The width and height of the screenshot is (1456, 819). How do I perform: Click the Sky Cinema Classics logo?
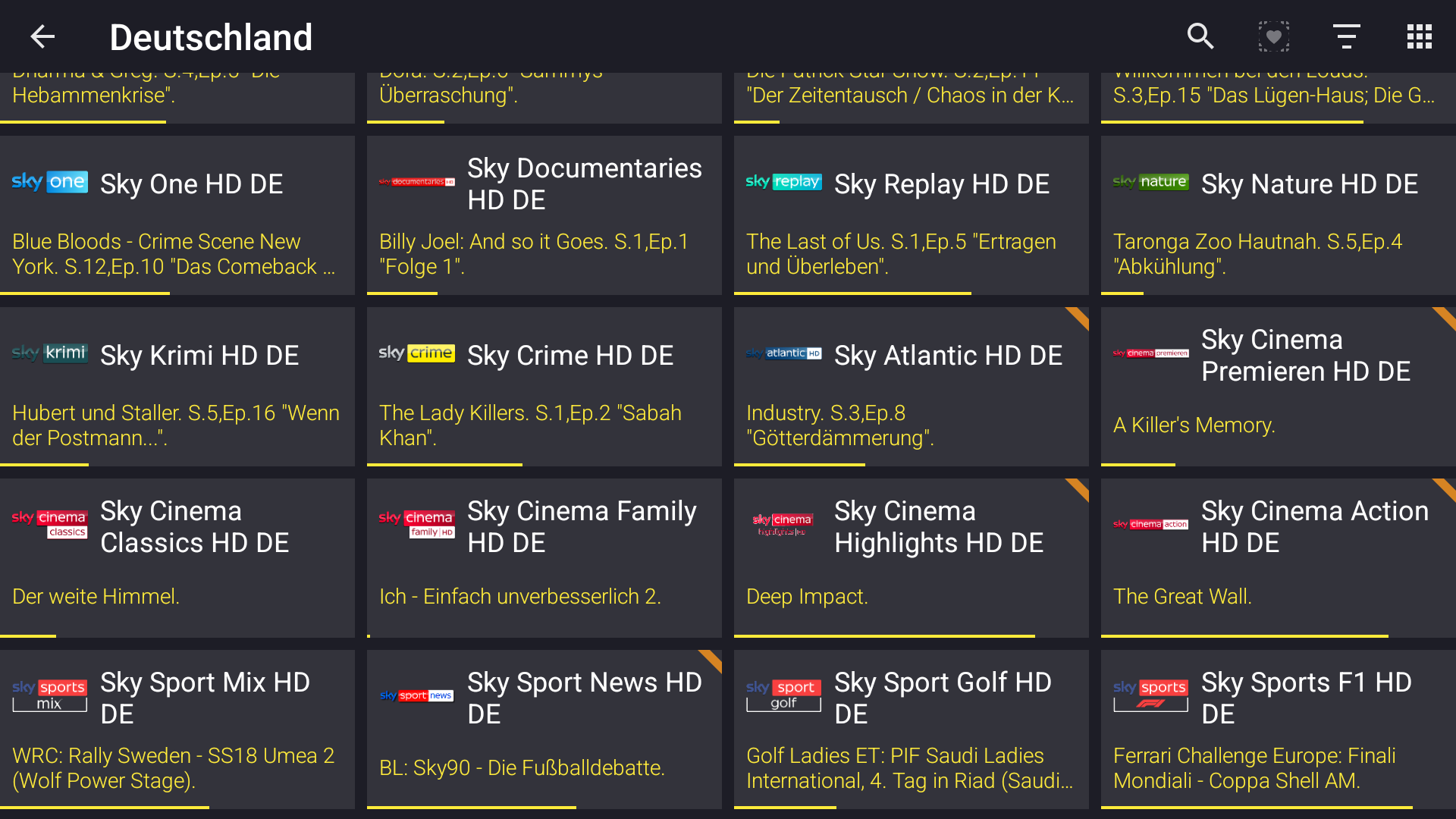[x=50, y=524]
